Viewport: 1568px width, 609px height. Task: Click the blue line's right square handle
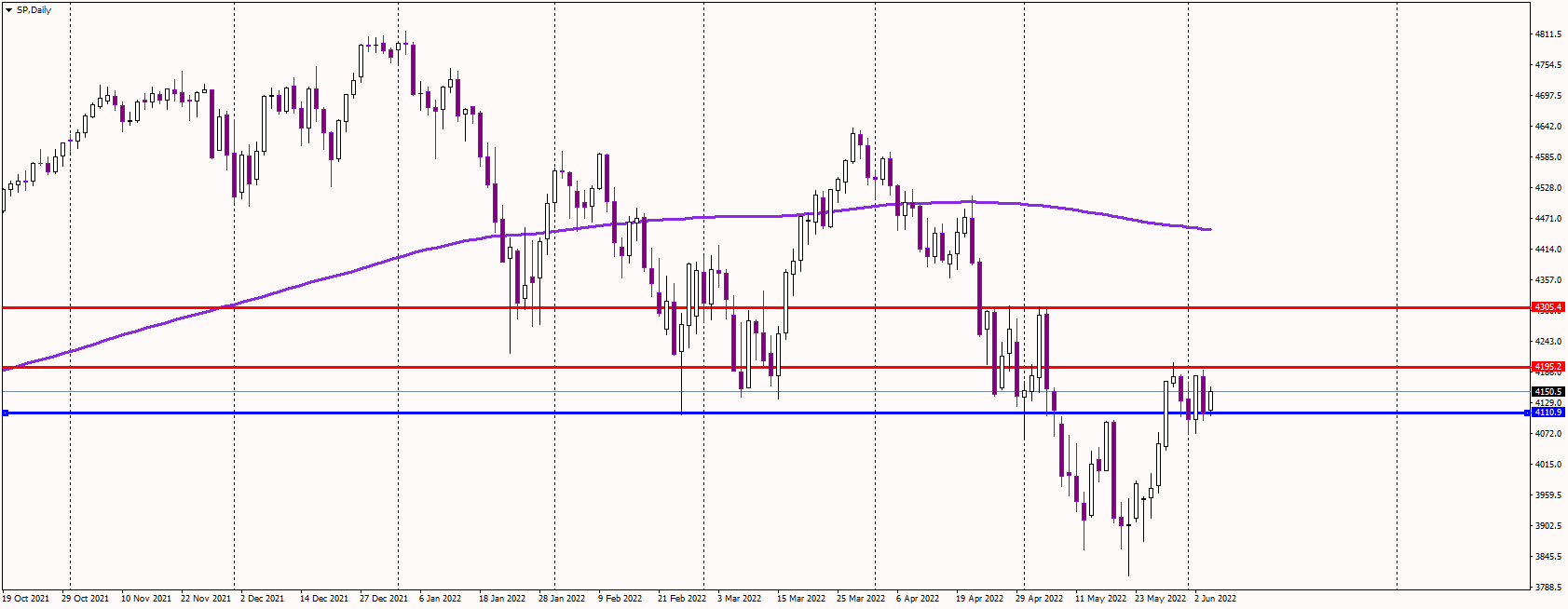coord(1528,413)
